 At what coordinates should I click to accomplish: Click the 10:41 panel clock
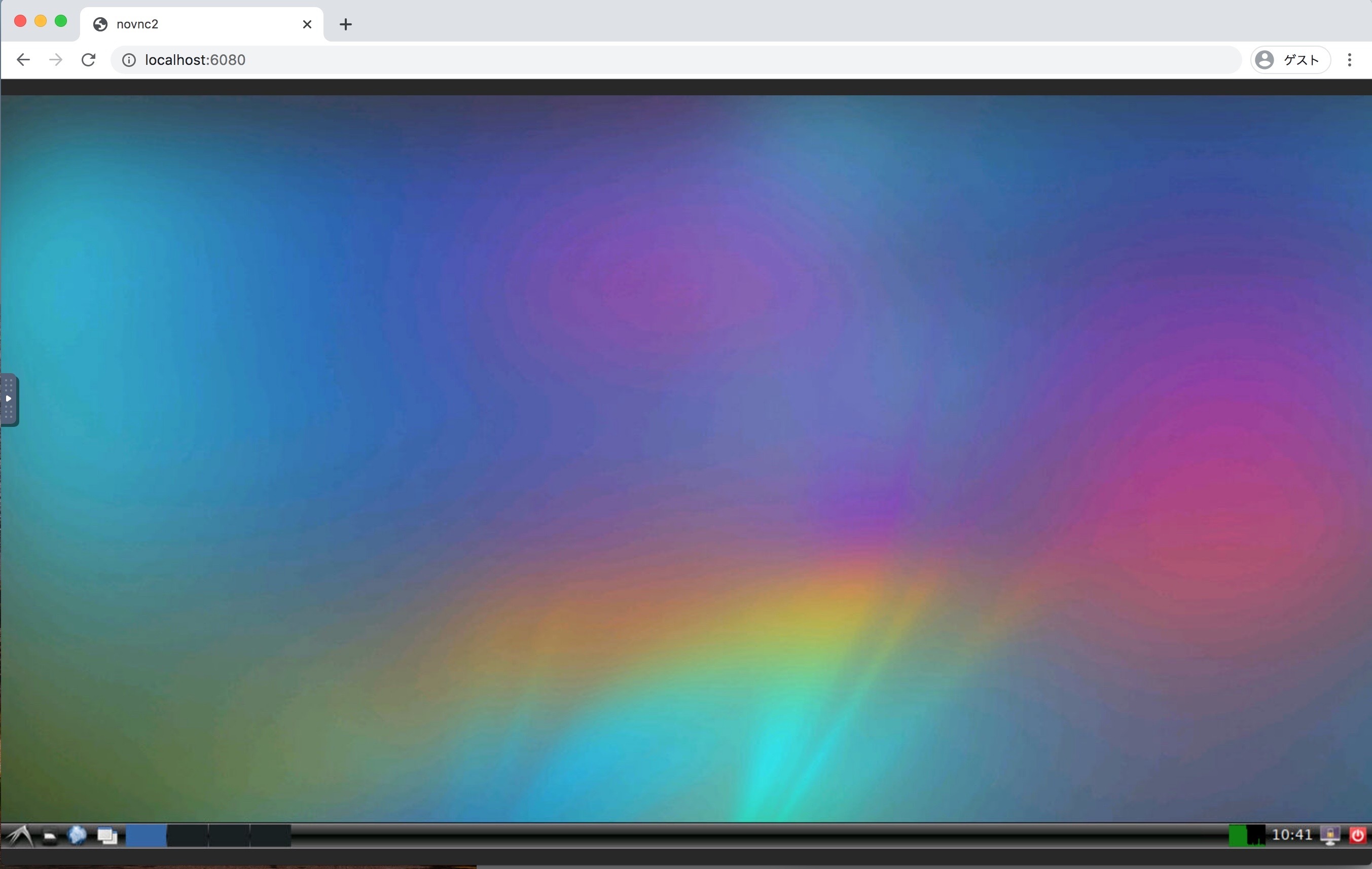[1292, 836]
